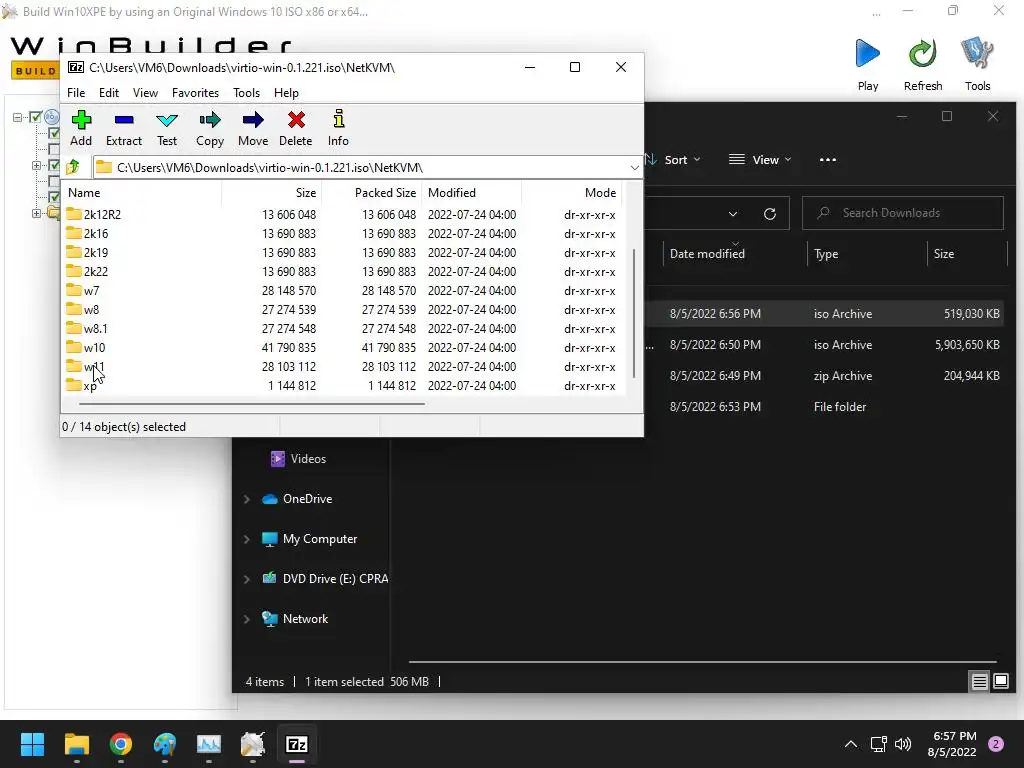Open the View menu in 7-Zip

coord(145,93)
